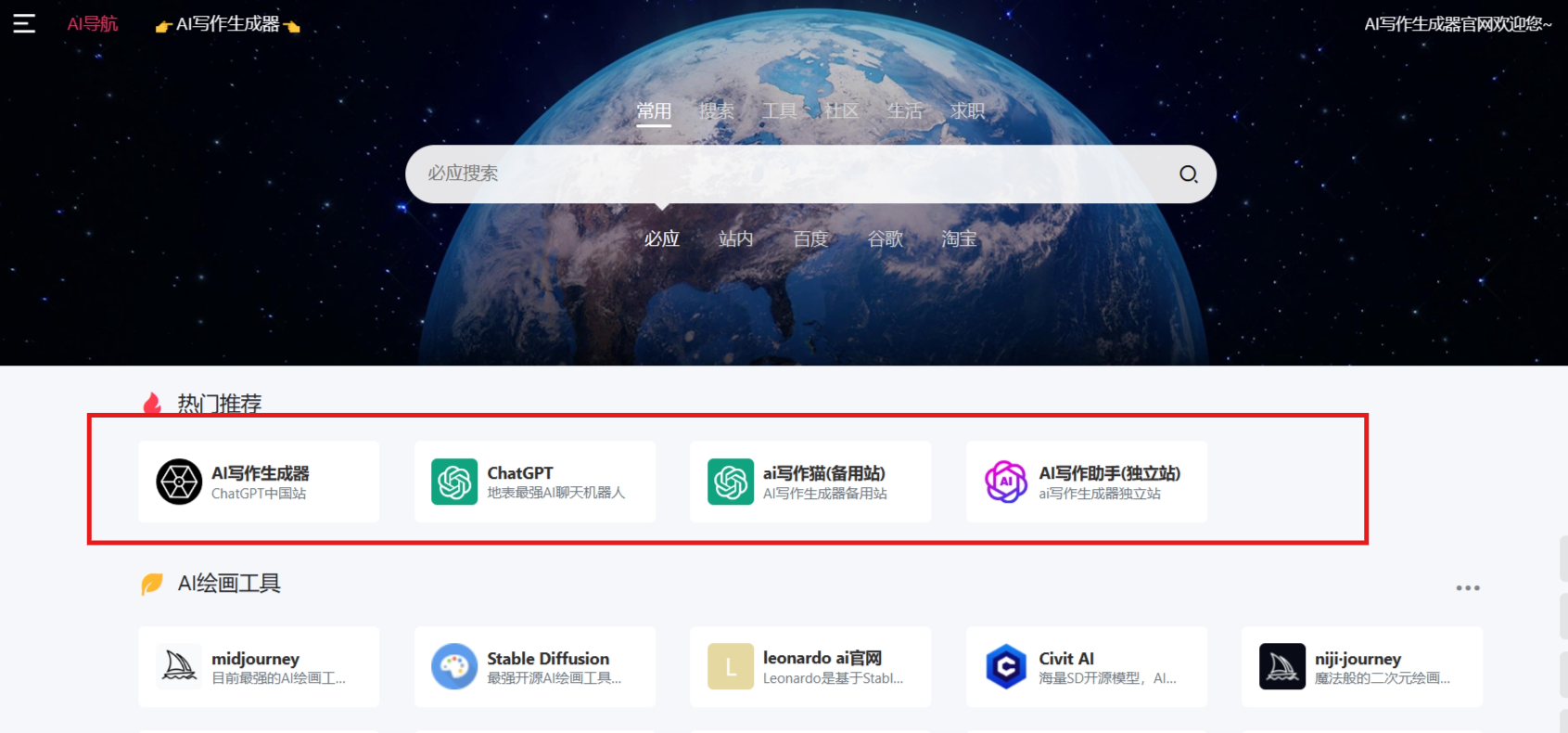Click the niji-journey sailboat icon
The width and height of the screenshot is (1568, 733).
click(x=1281, y=666)
